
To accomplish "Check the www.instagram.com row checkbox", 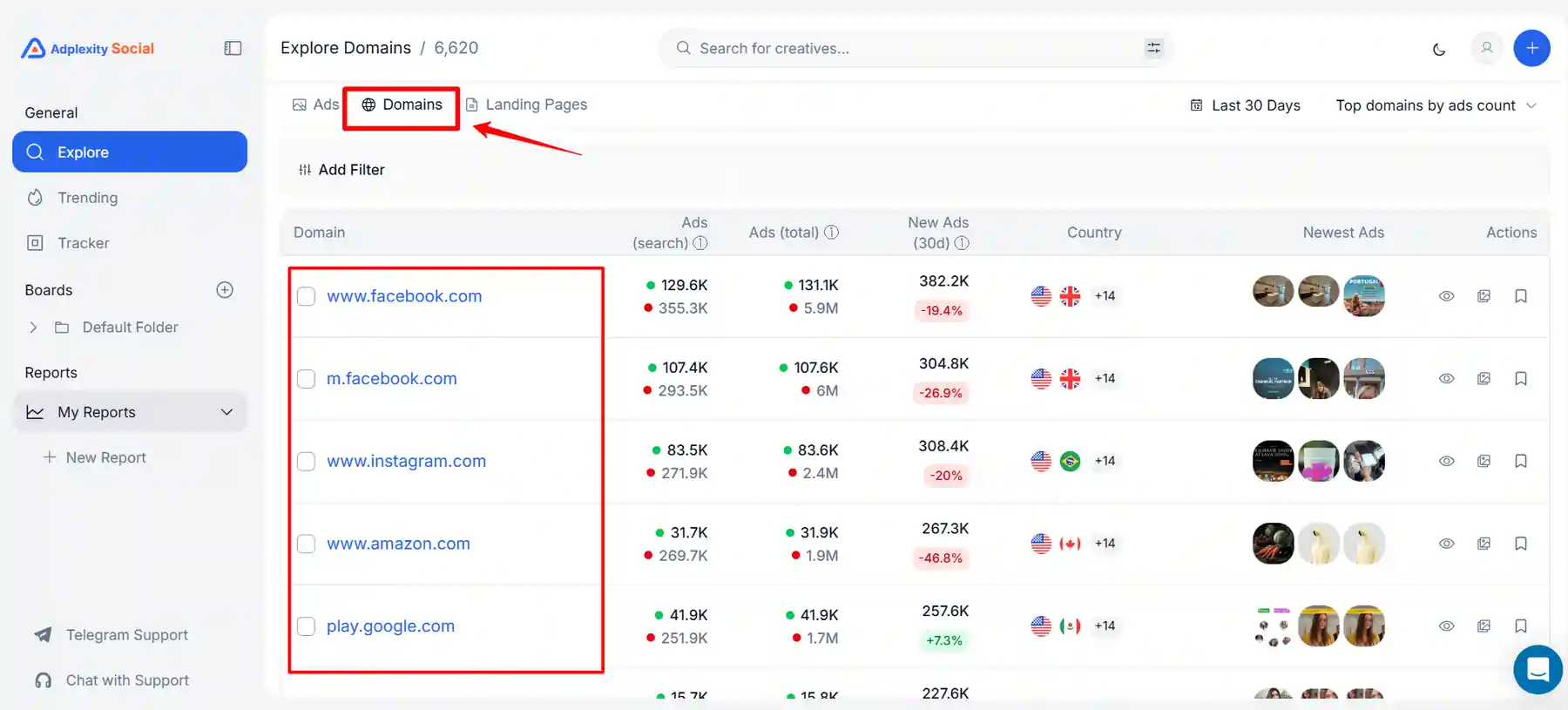I will (x=306, y=461).
